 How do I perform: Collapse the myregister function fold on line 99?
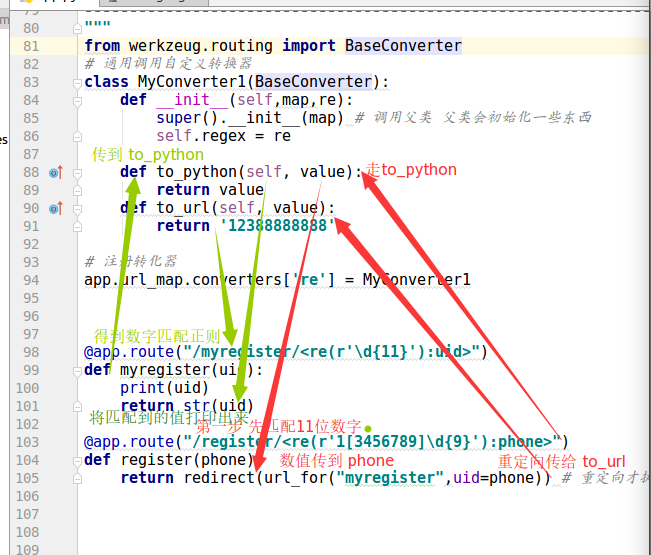77,371
